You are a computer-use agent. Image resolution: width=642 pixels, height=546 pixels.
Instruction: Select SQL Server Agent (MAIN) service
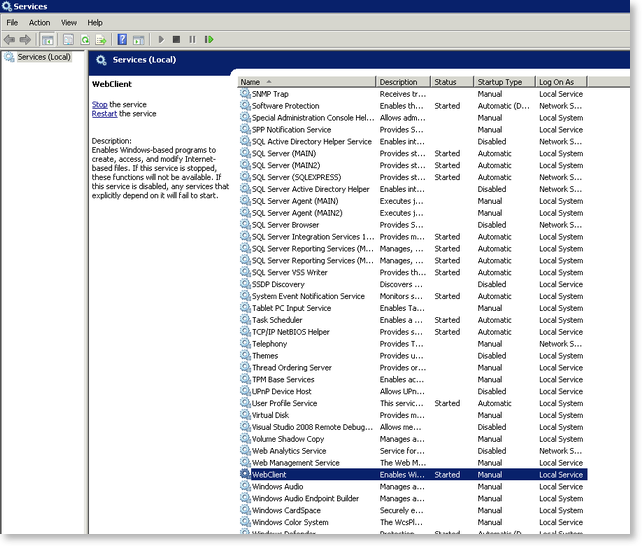point(414,201)
